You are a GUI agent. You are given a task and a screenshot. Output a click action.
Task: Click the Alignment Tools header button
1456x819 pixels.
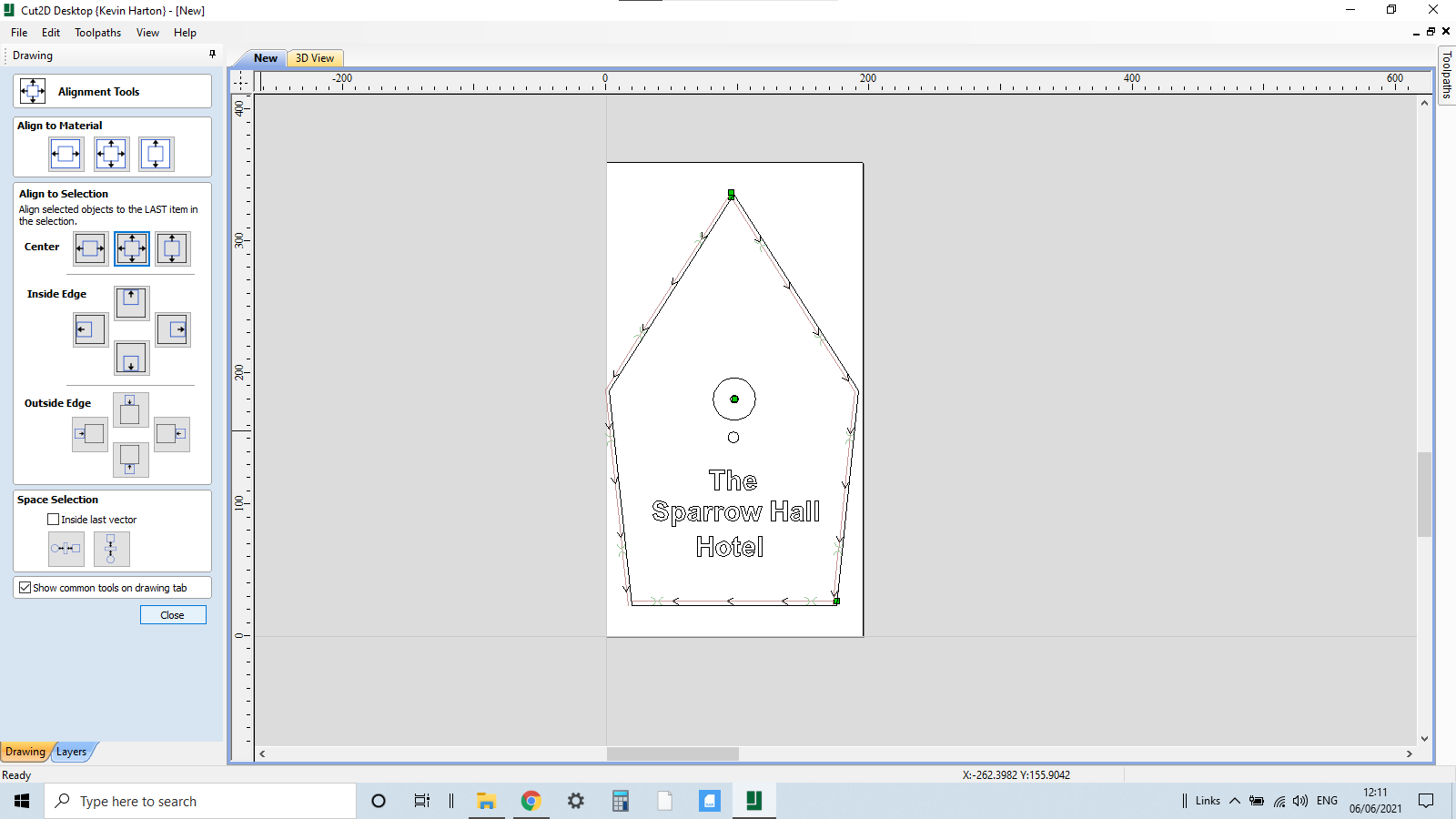pyautogui.click(x=111, y=91)
